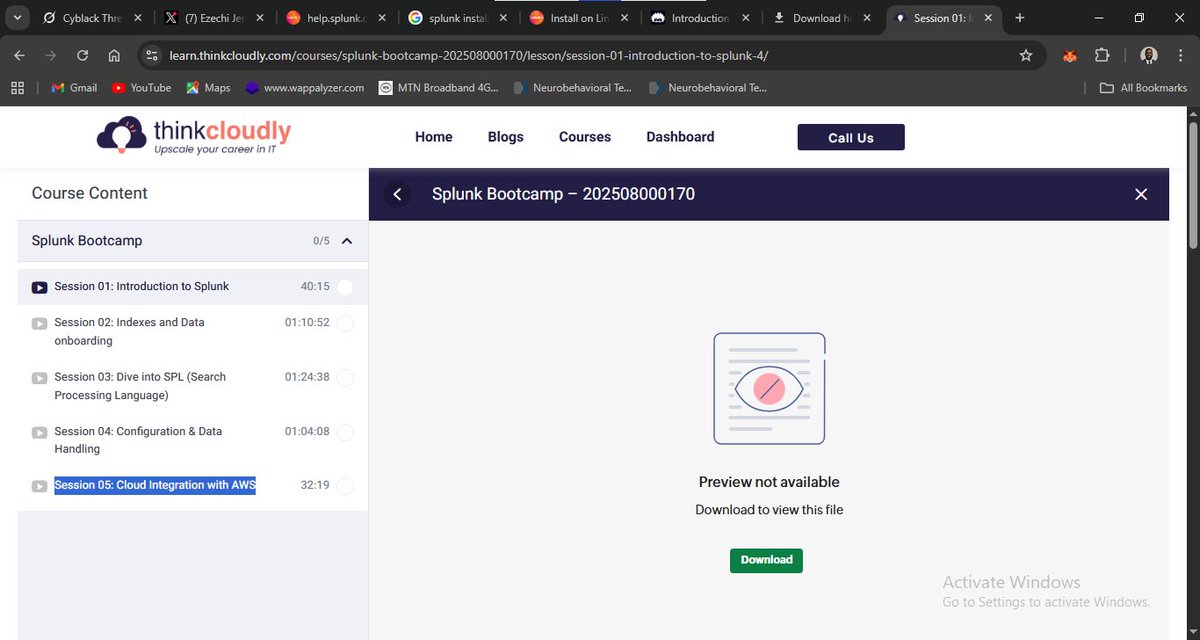The height and width of the screenshot is (640, 1200).
Task: Click the Session 01 play icon
Action: (39, 286)
